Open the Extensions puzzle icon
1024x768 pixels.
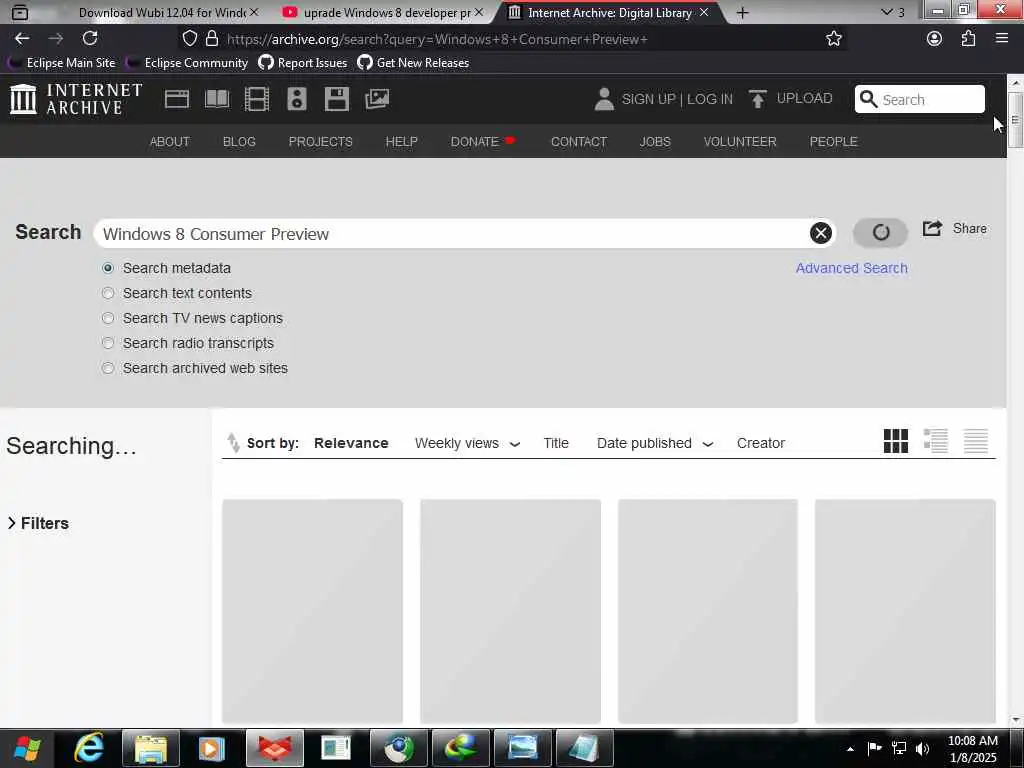pos(968,39)
